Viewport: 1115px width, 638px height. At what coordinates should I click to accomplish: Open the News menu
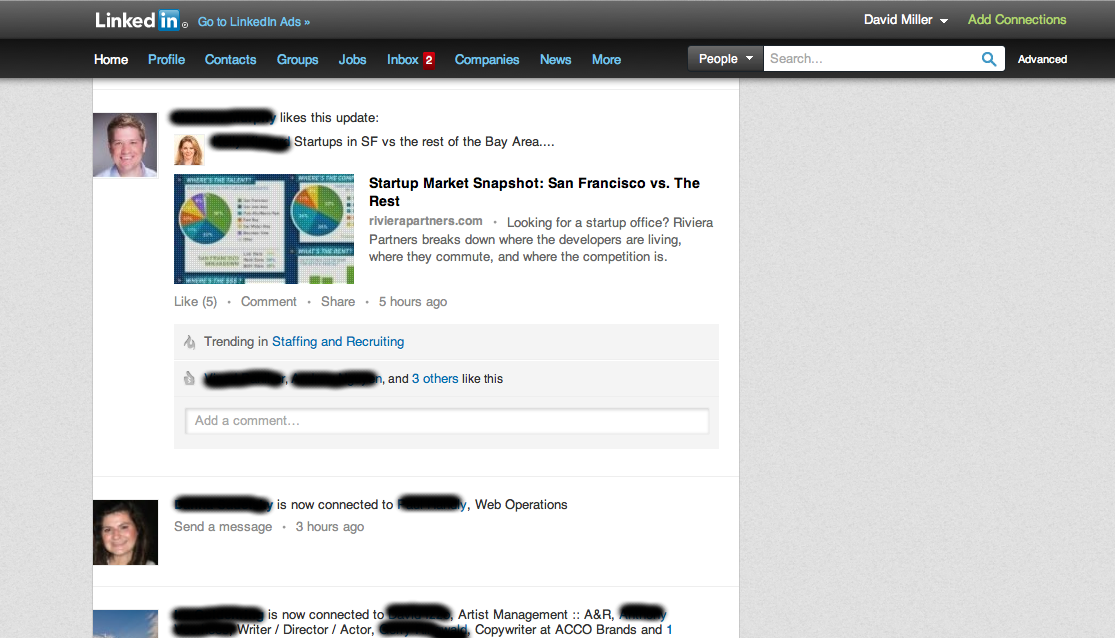tap(555, 60)
